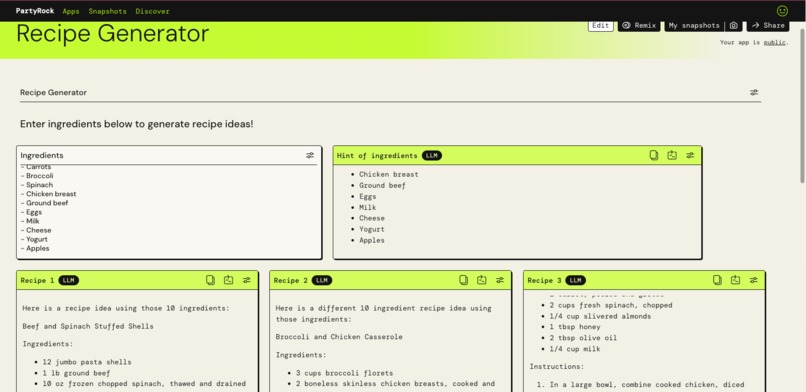Click 'Enter ingredients below to generate recipe ideas!' text

coord(137,124)
